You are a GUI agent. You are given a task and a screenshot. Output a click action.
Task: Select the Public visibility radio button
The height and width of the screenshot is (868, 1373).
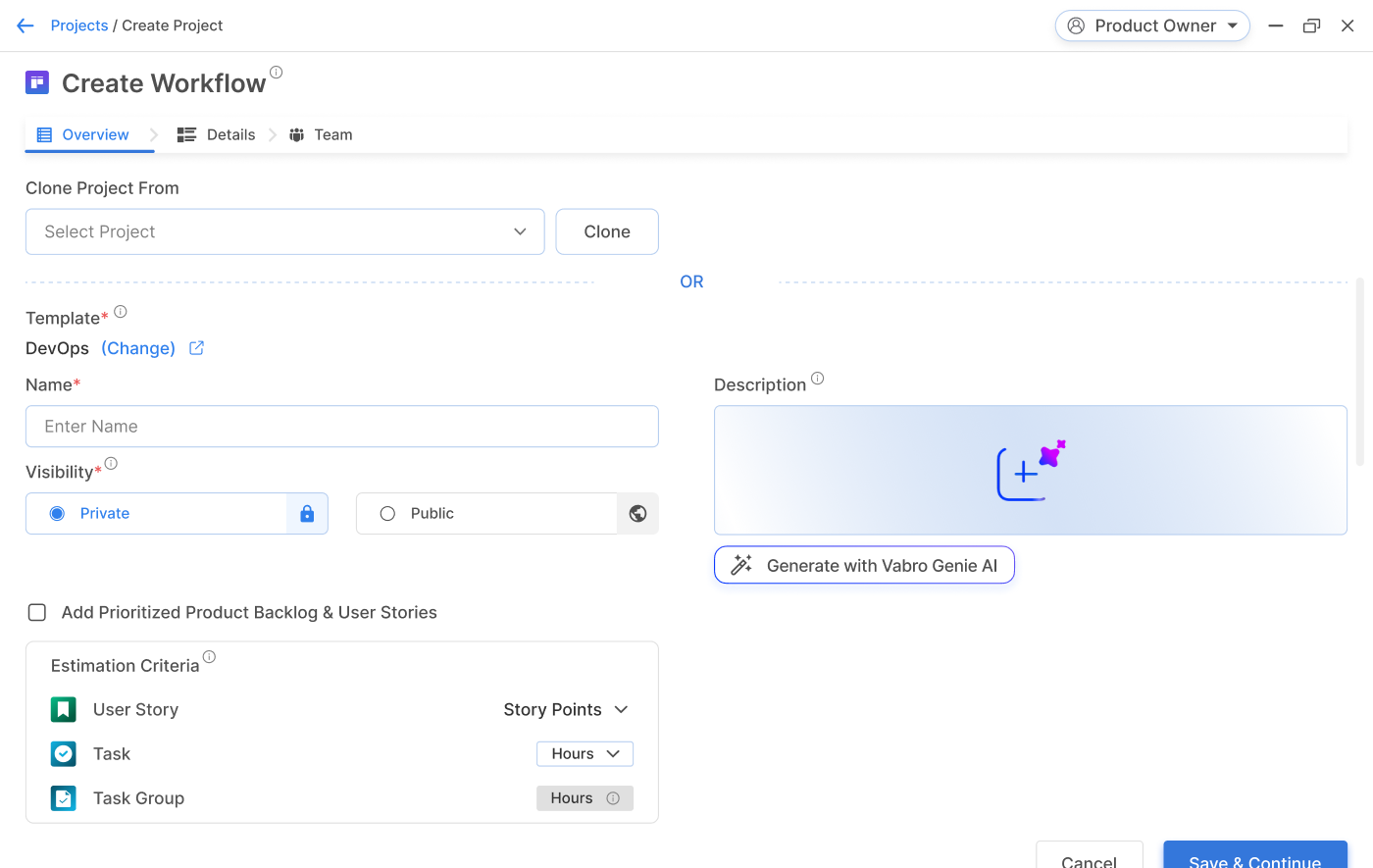point(387,514)
